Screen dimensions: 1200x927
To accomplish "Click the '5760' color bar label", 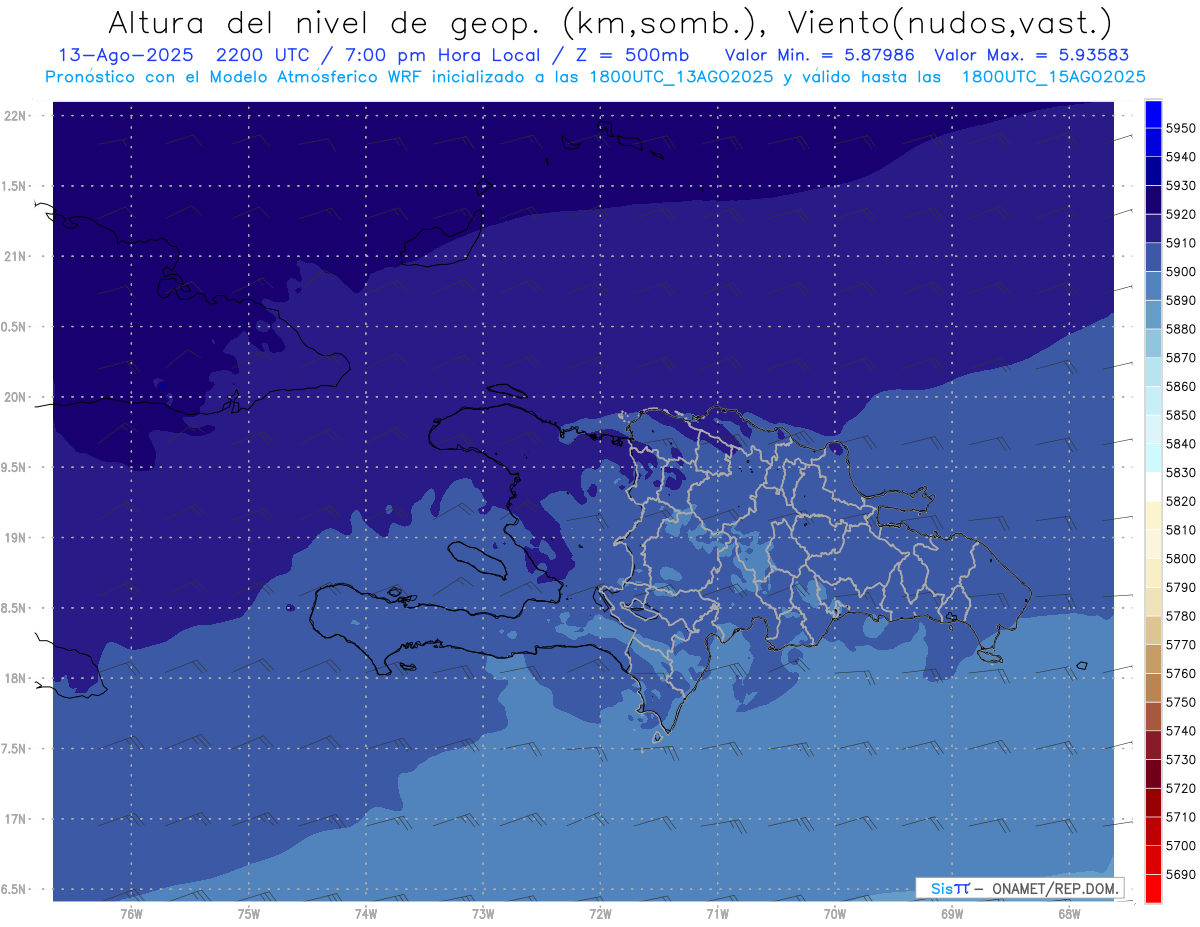I will click(1181, 673).
